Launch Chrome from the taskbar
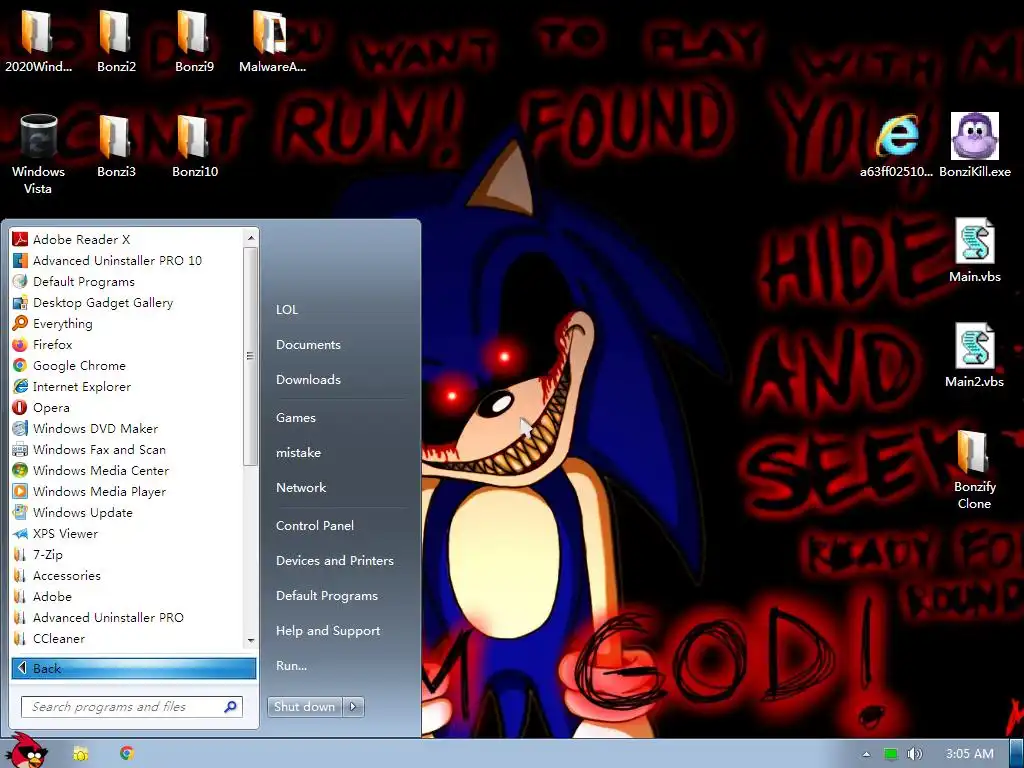 [127, 753]
